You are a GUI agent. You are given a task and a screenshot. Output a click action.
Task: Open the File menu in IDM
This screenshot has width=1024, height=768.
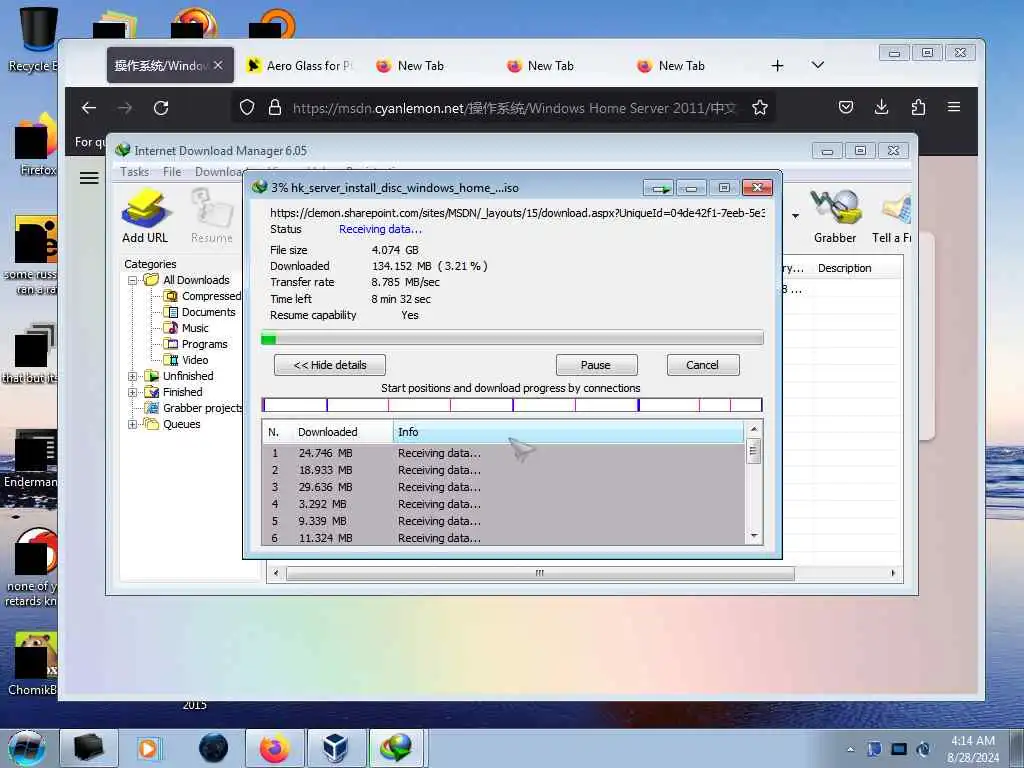[x=172, y=172]
